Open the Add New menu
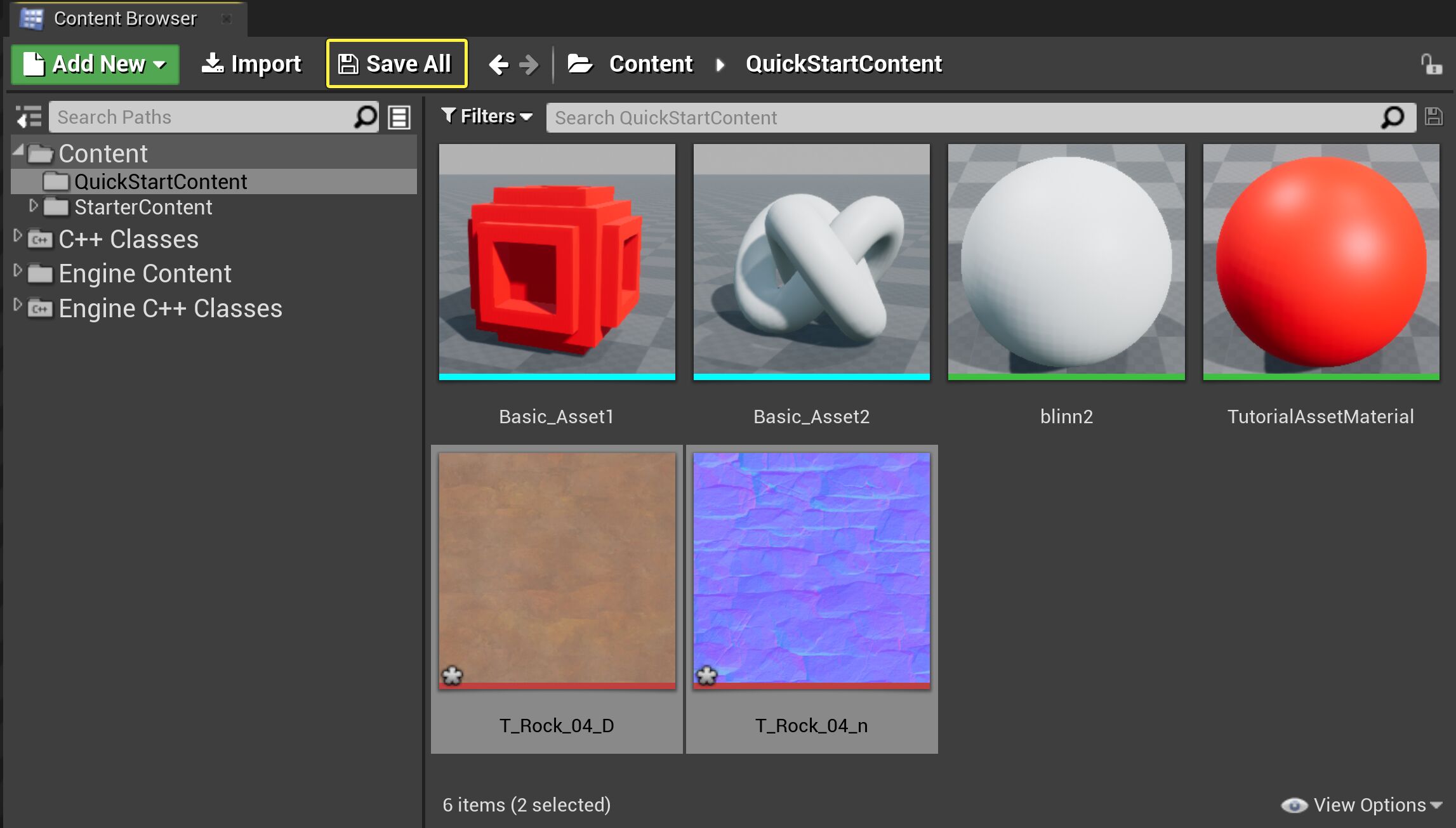The height and width of the screenshot is (828, 1456). [94, 63]
